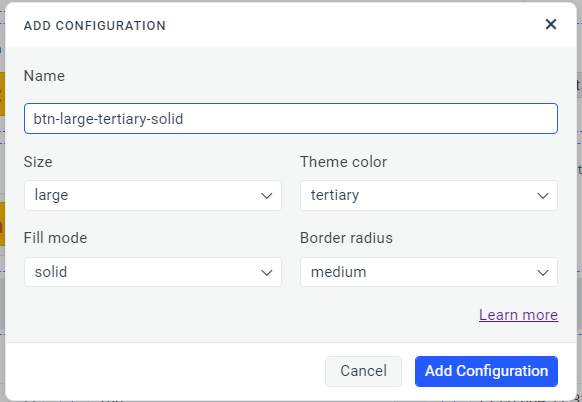Expand Border radius combo box showing medium
This screenshot has width=582, height=402.
pos(429,272)
